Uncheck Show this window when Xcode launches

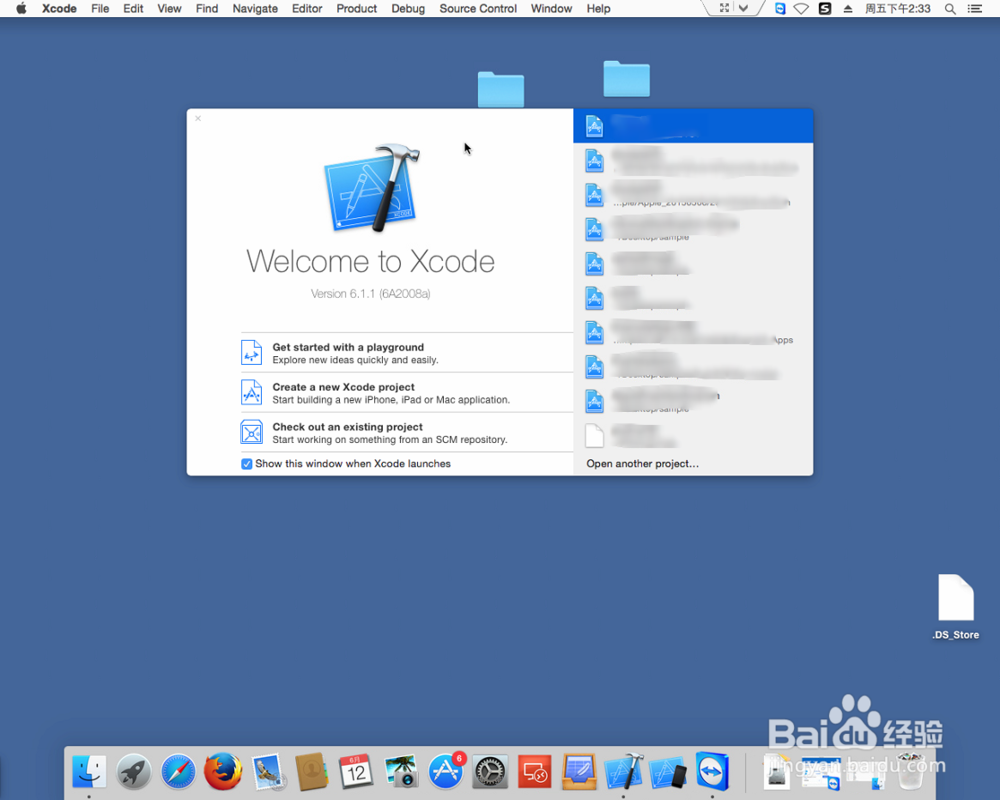tap(246, 464)
